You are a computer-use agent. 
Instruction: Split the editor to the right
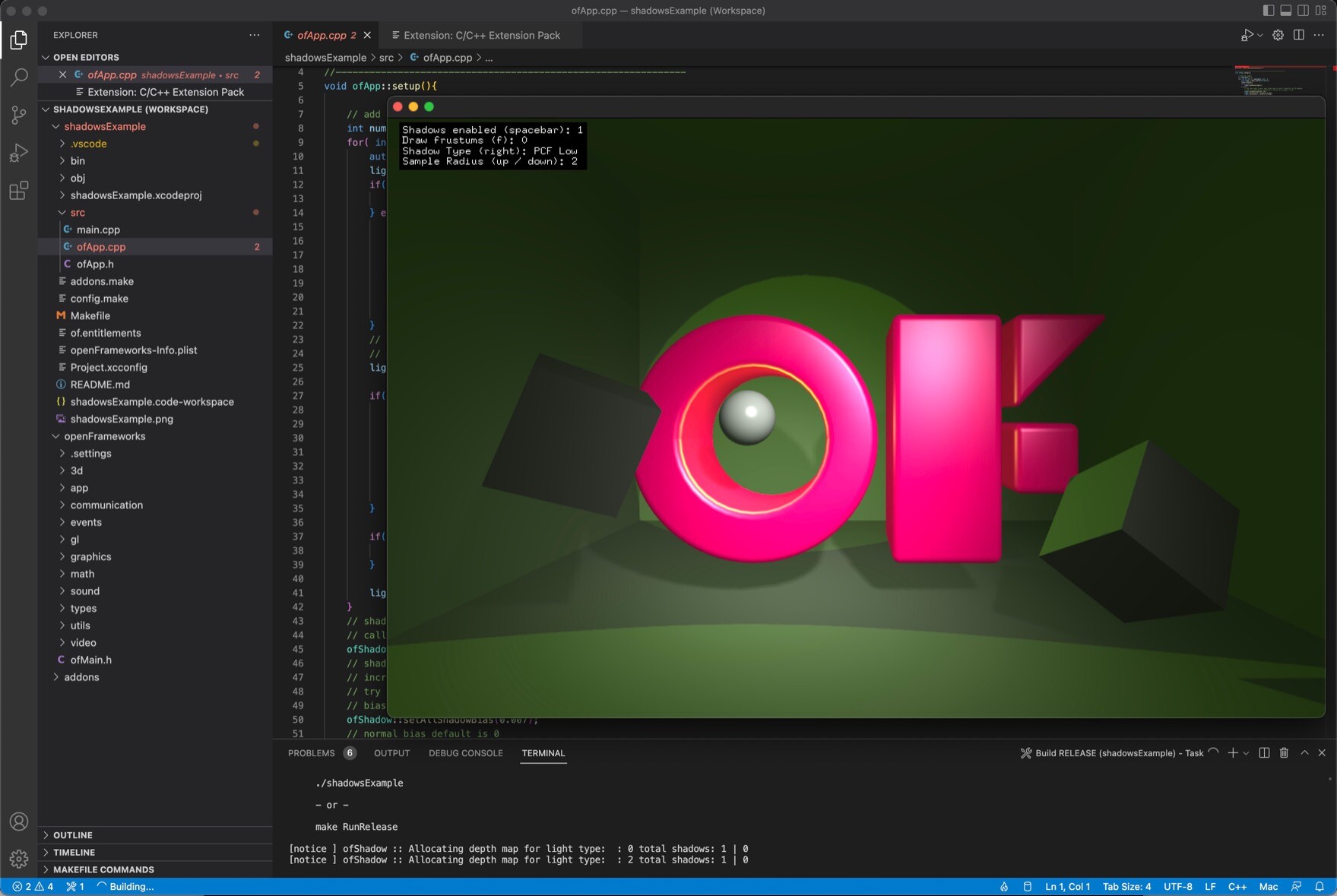pyautogui.click(x=1299, y=35)
